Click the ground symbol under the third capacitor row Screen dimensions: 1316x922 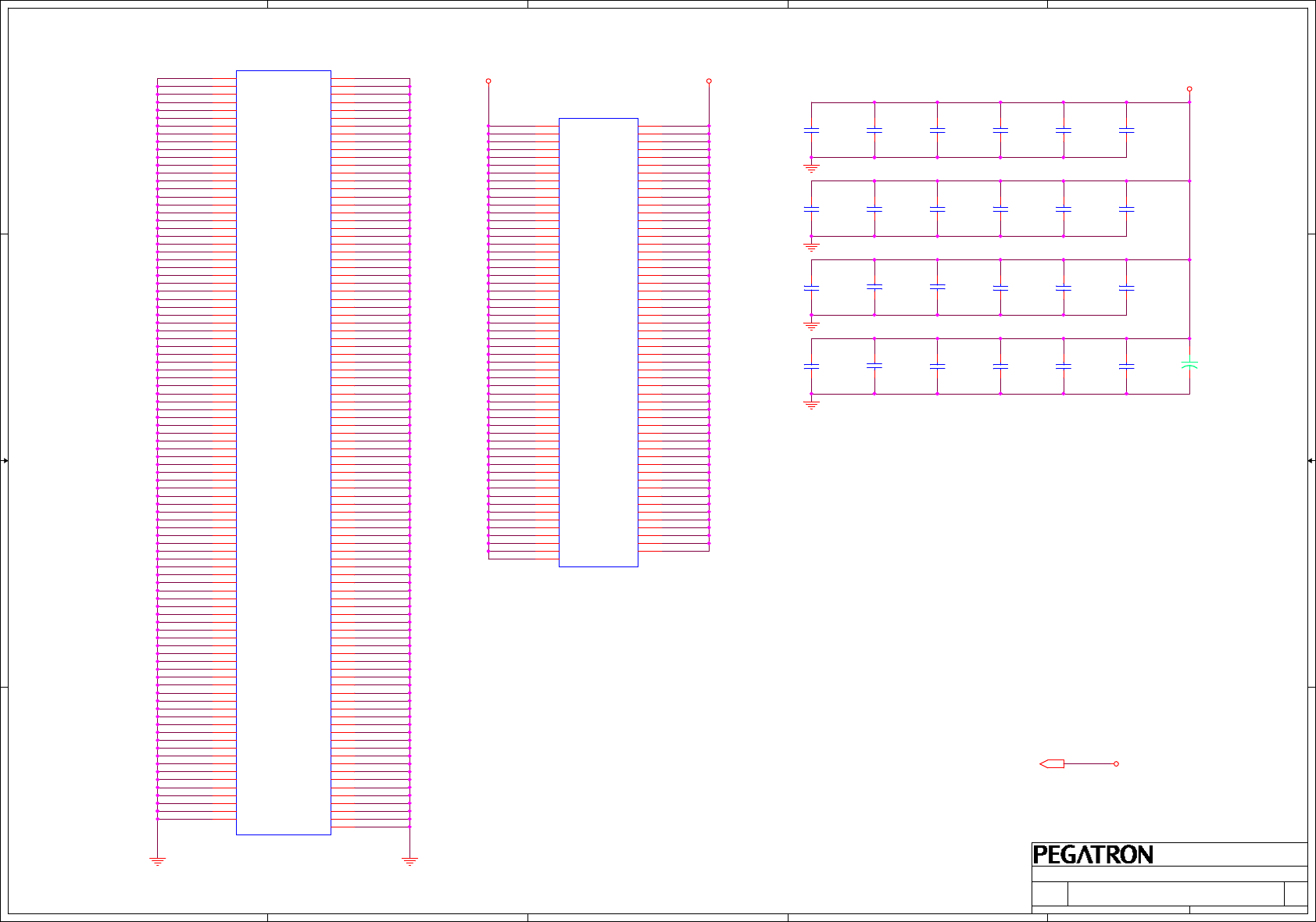tap(811, 326)
